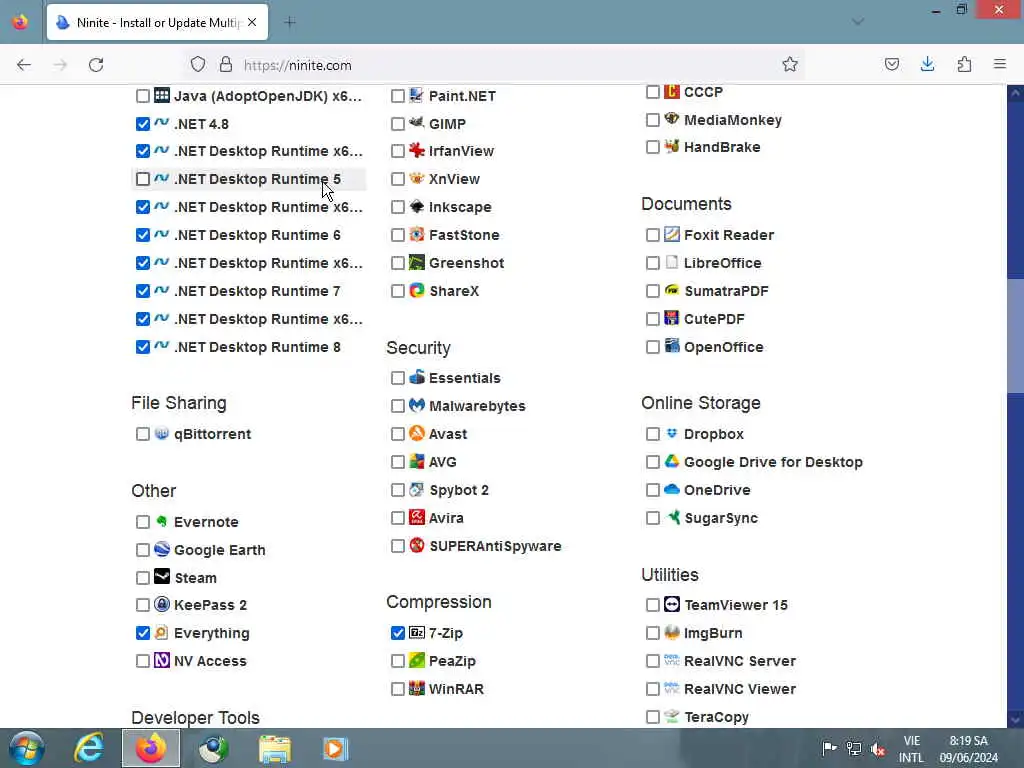Open the Windows Start menu

coord(26,748)
